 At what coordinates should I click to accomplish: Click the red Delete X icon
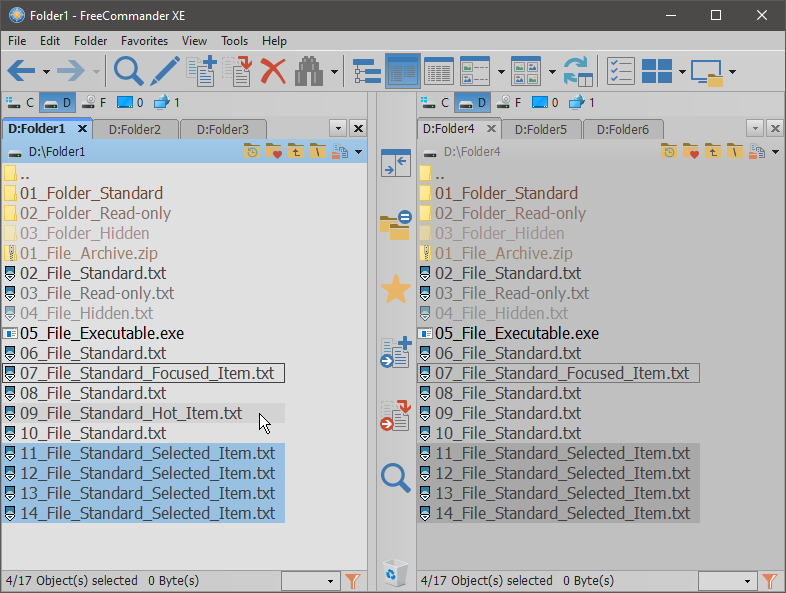click(273, 71)
